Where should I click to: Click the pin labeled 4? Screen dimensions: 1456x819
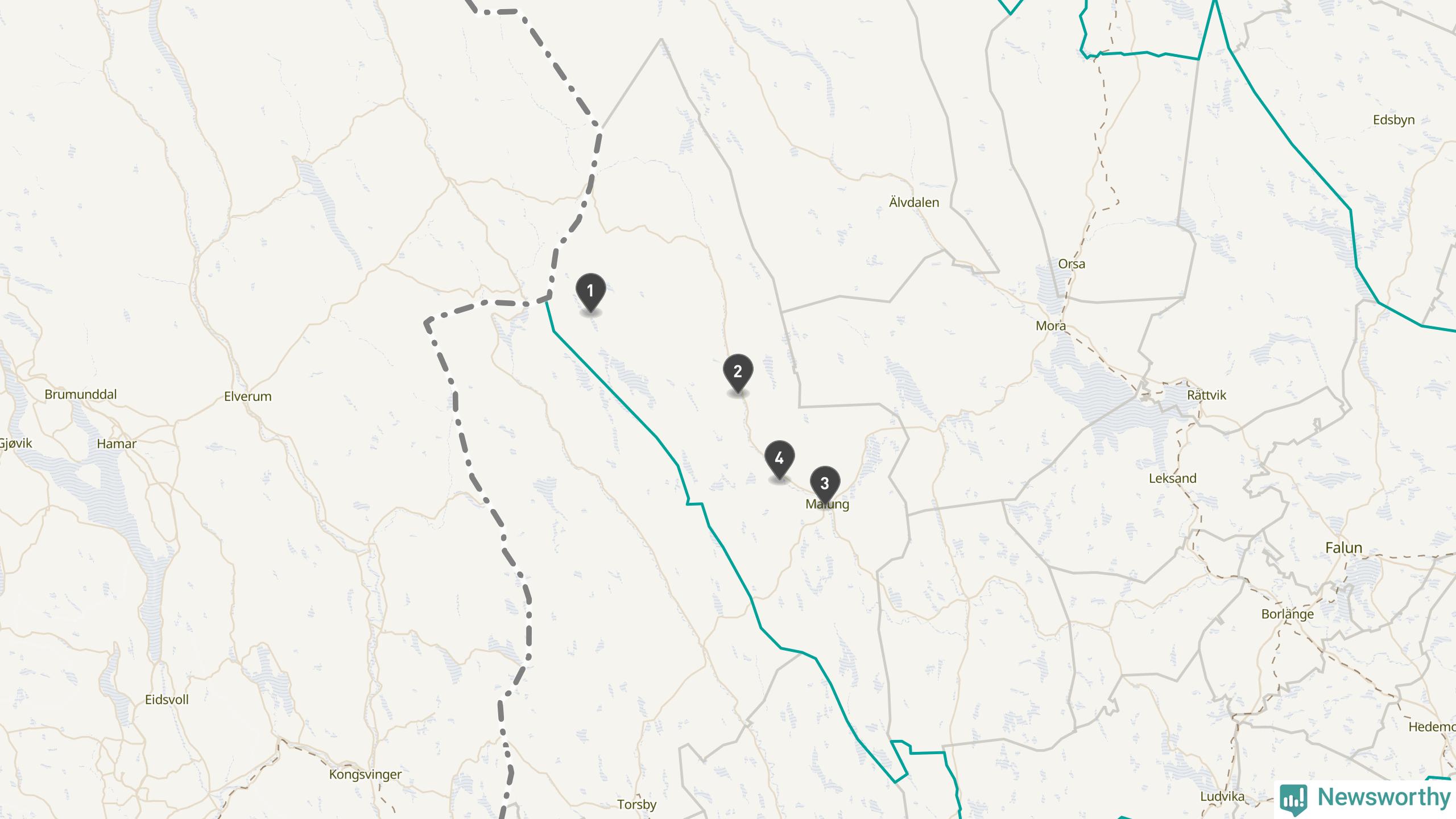[779, 460]
